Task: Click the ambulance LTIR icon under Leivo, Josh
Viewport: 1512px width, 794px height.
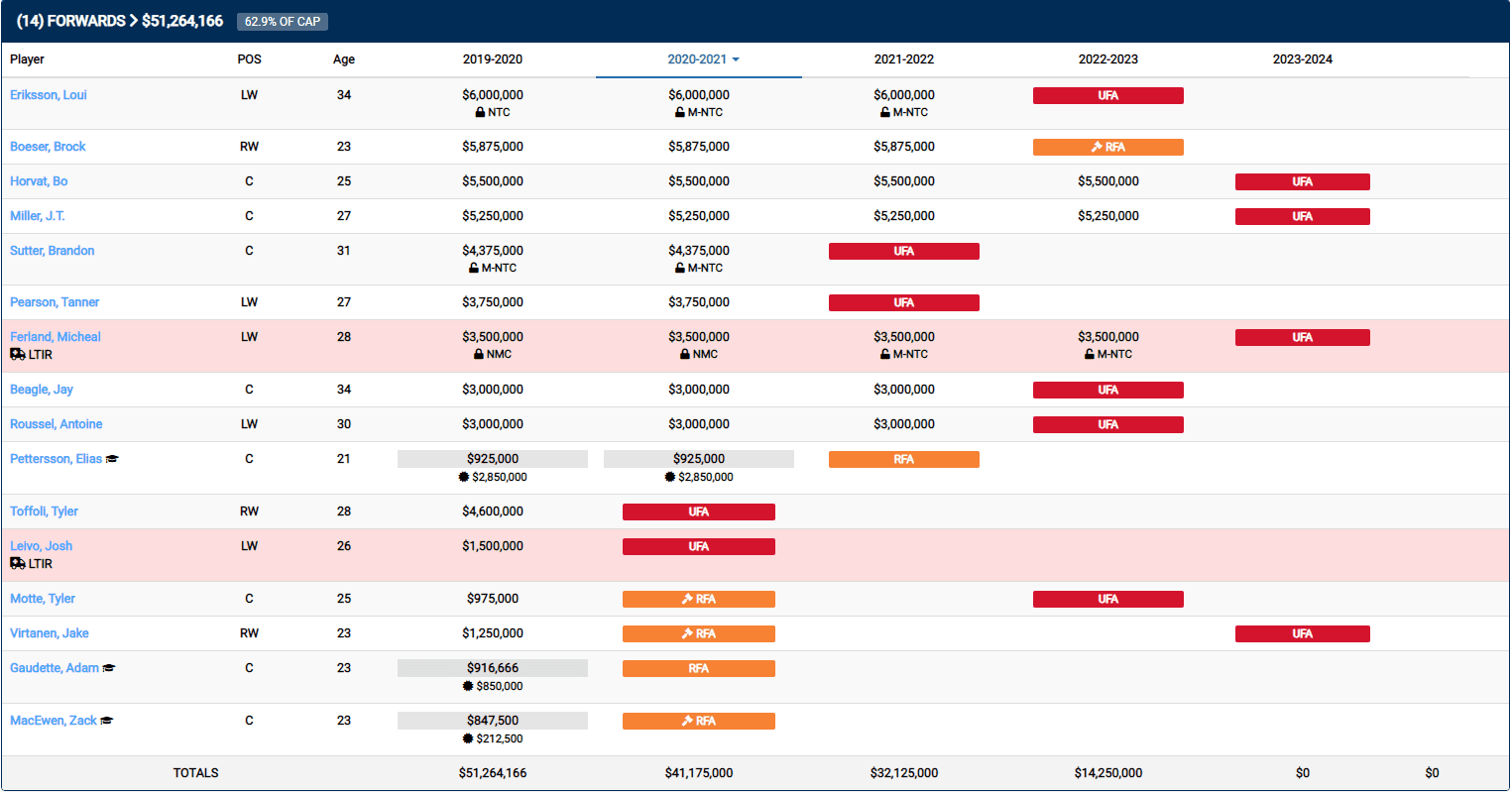Action: point(18,564)
